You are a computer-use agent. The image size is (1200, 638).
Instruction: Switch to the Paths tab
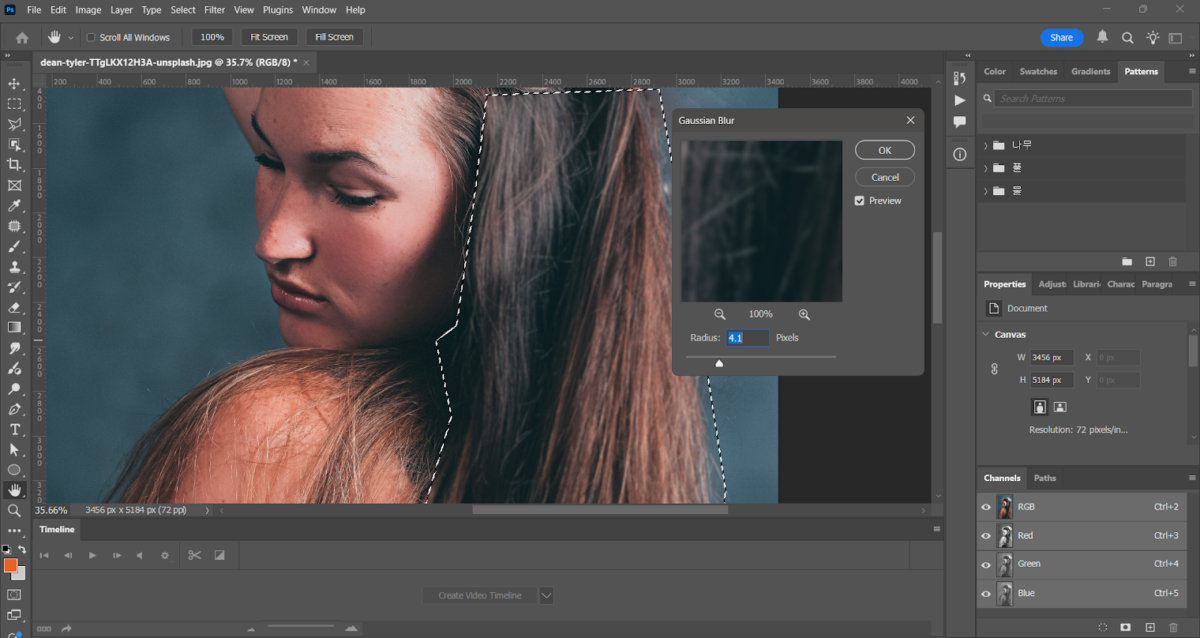tap(1045, 478)
